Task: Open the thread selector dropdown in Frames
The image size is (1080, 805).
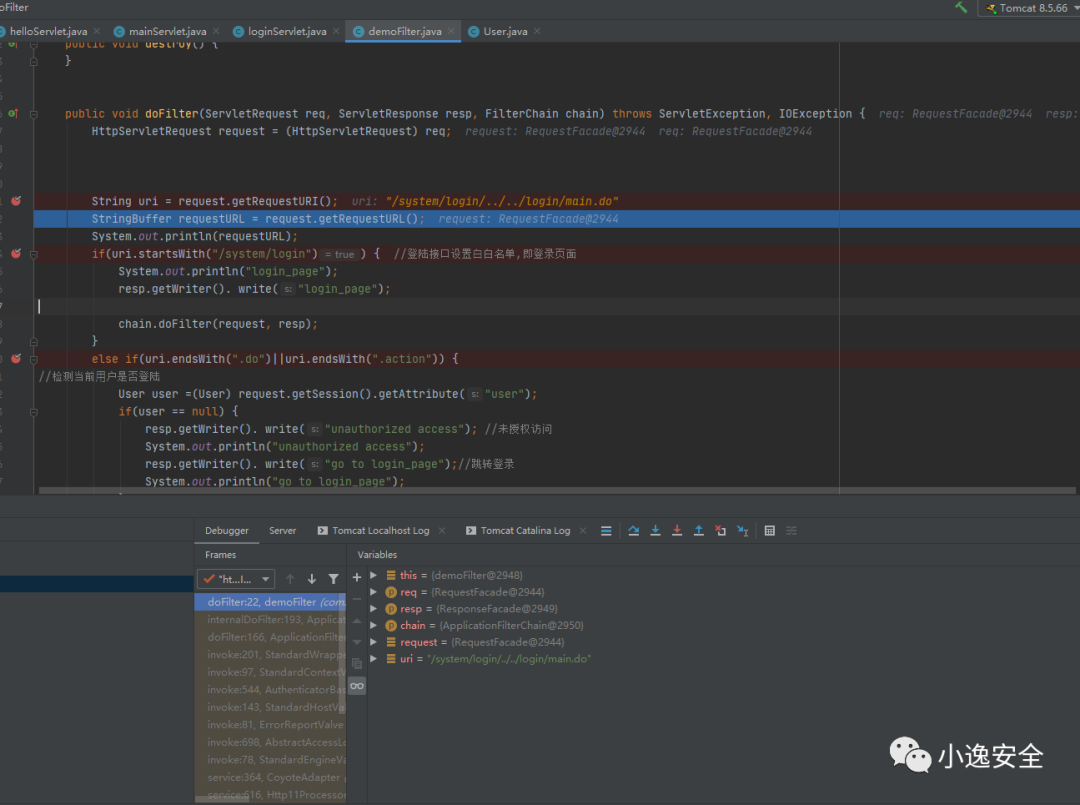Action: 236,579
